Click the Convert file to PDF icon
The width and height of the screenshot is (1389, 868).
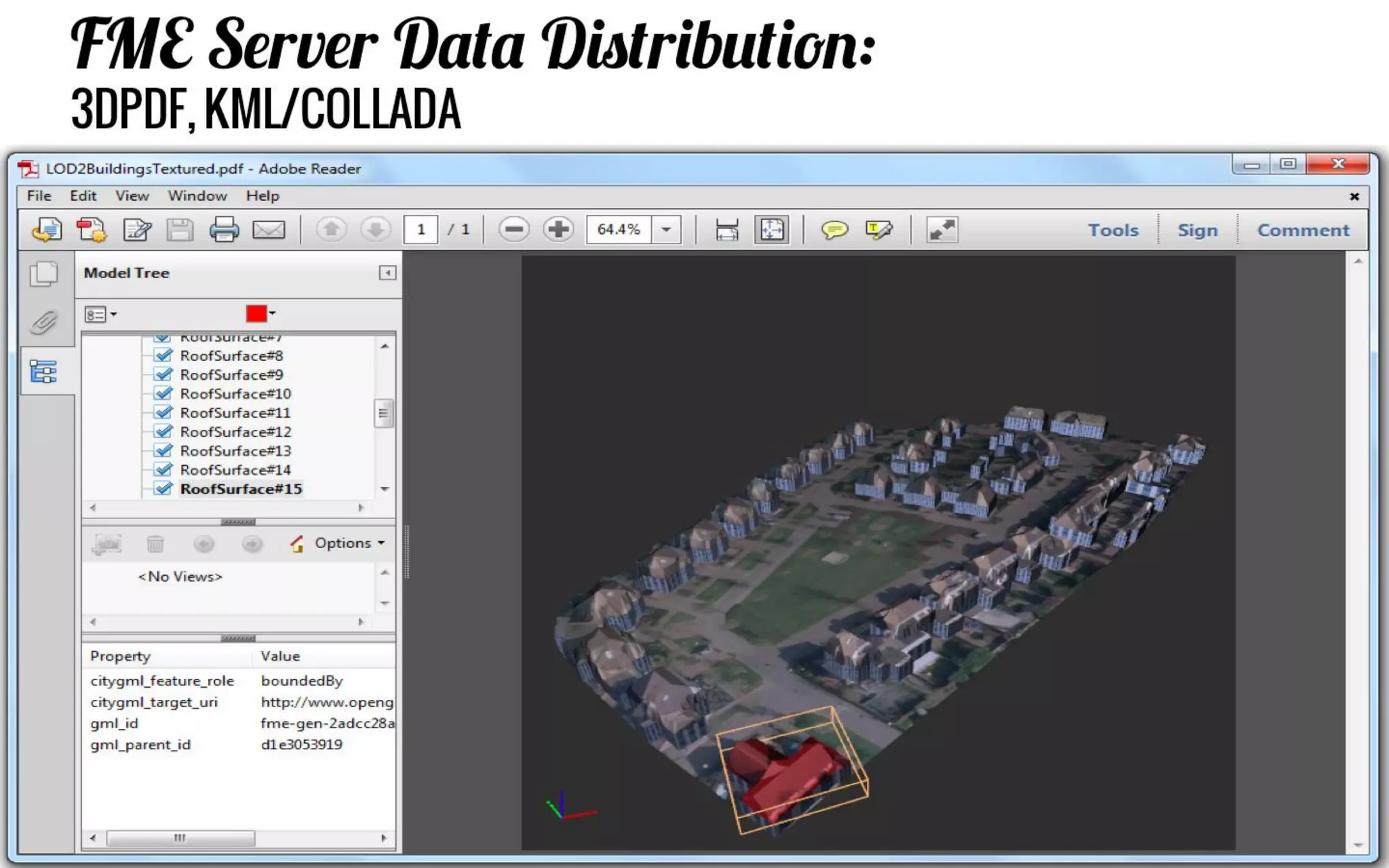[x=92, y=230]
